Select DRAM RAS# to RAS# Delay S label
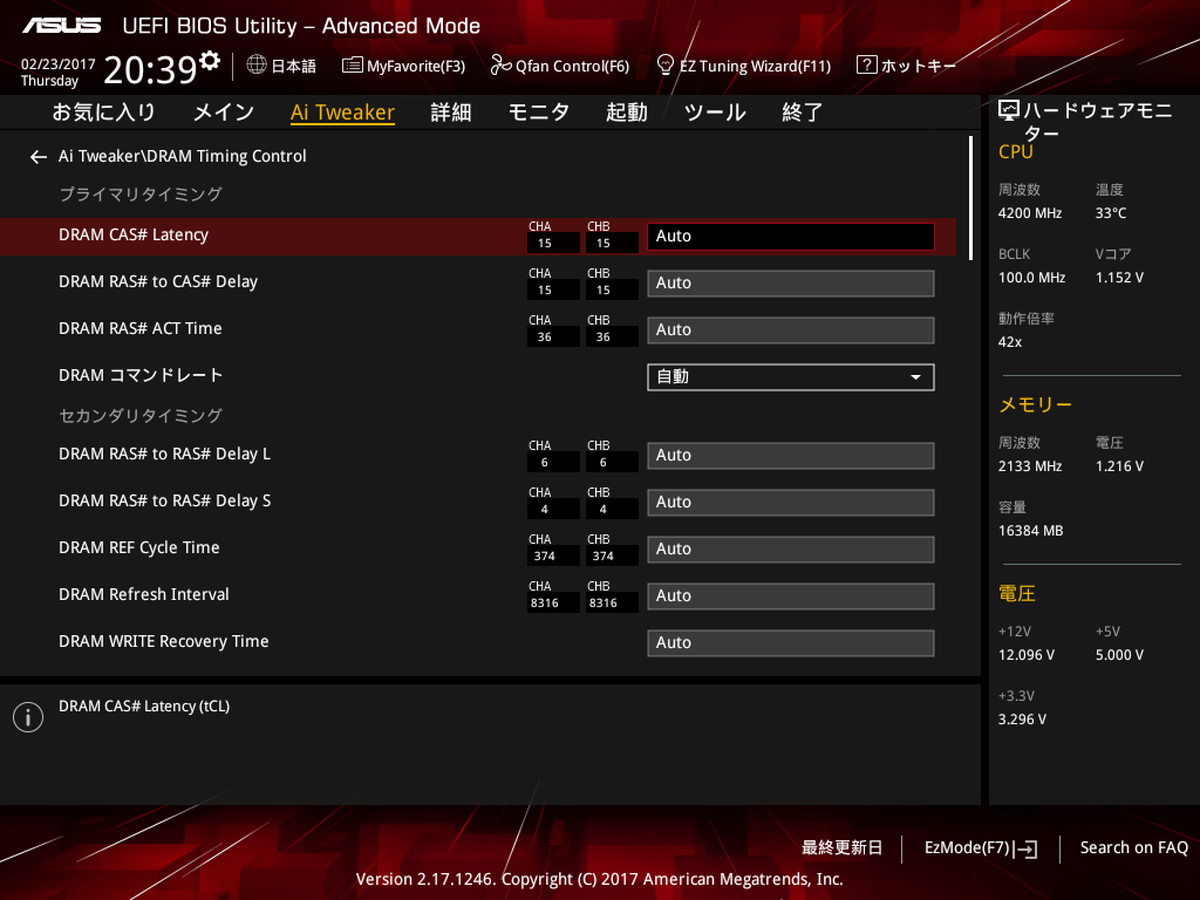 (x=165, y=501)
